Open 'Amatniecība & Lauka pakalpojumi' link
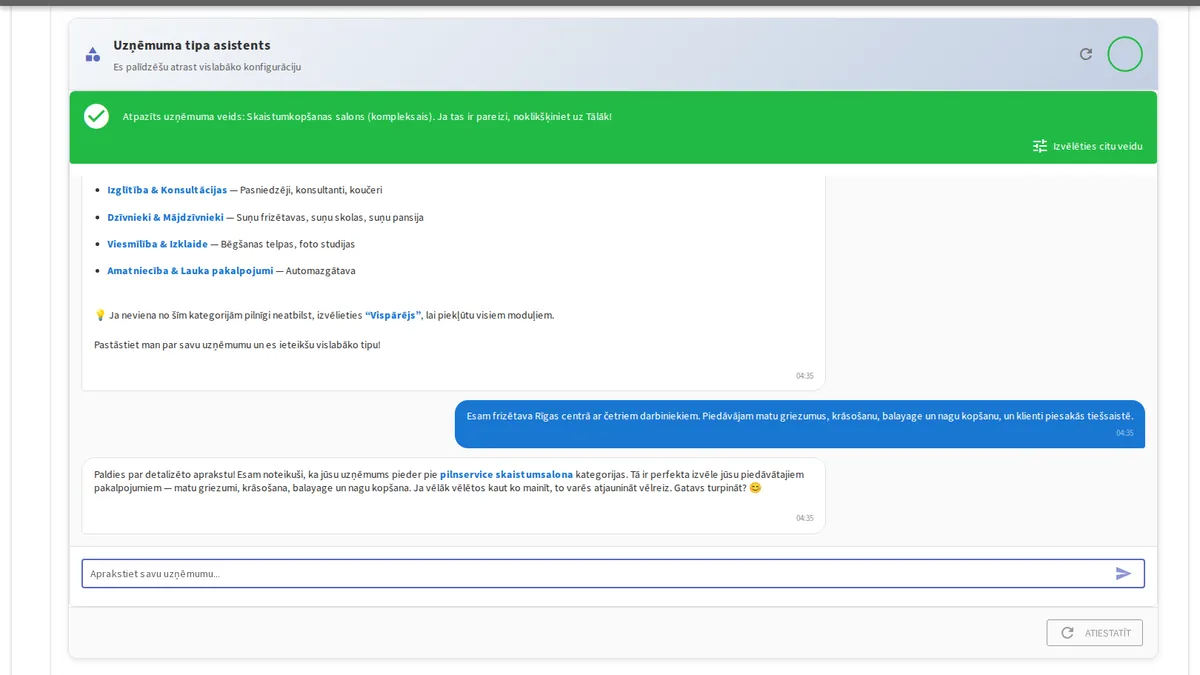This screenshot has width=1200, height=675. tap(190, 271)
